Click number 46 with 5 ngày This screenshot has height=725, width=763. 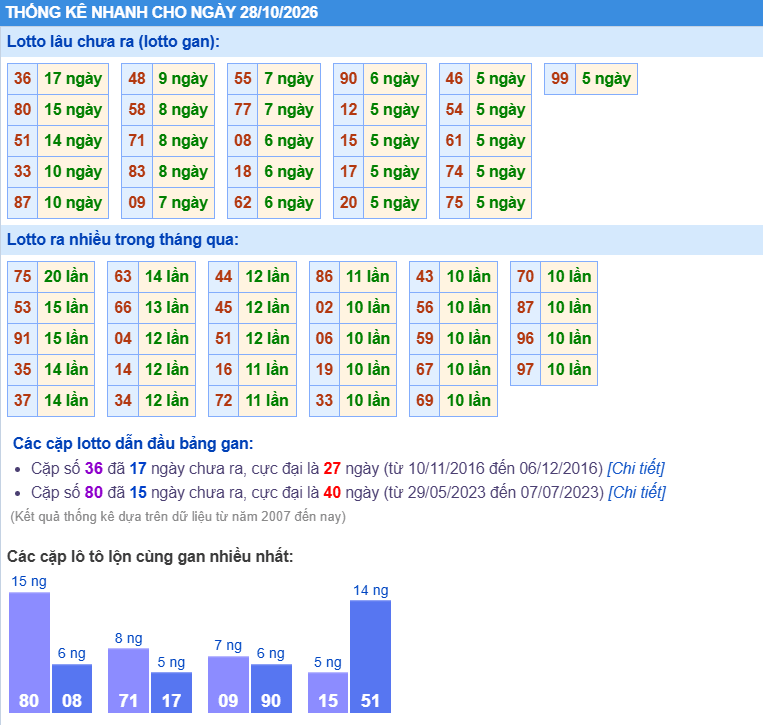click(x=454, y=78)
